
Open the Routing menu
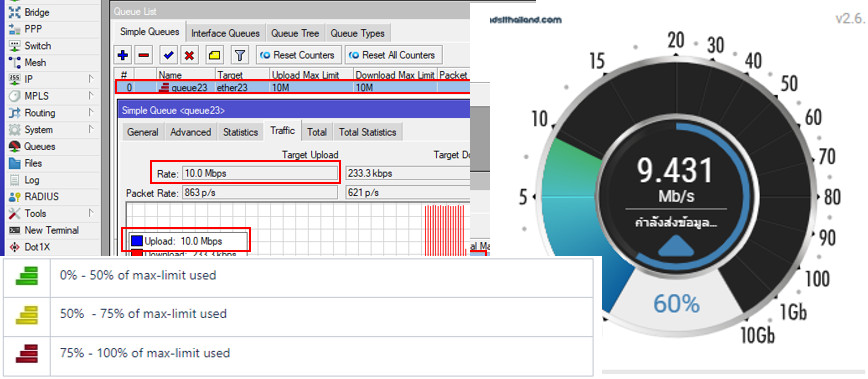(39, 113)
